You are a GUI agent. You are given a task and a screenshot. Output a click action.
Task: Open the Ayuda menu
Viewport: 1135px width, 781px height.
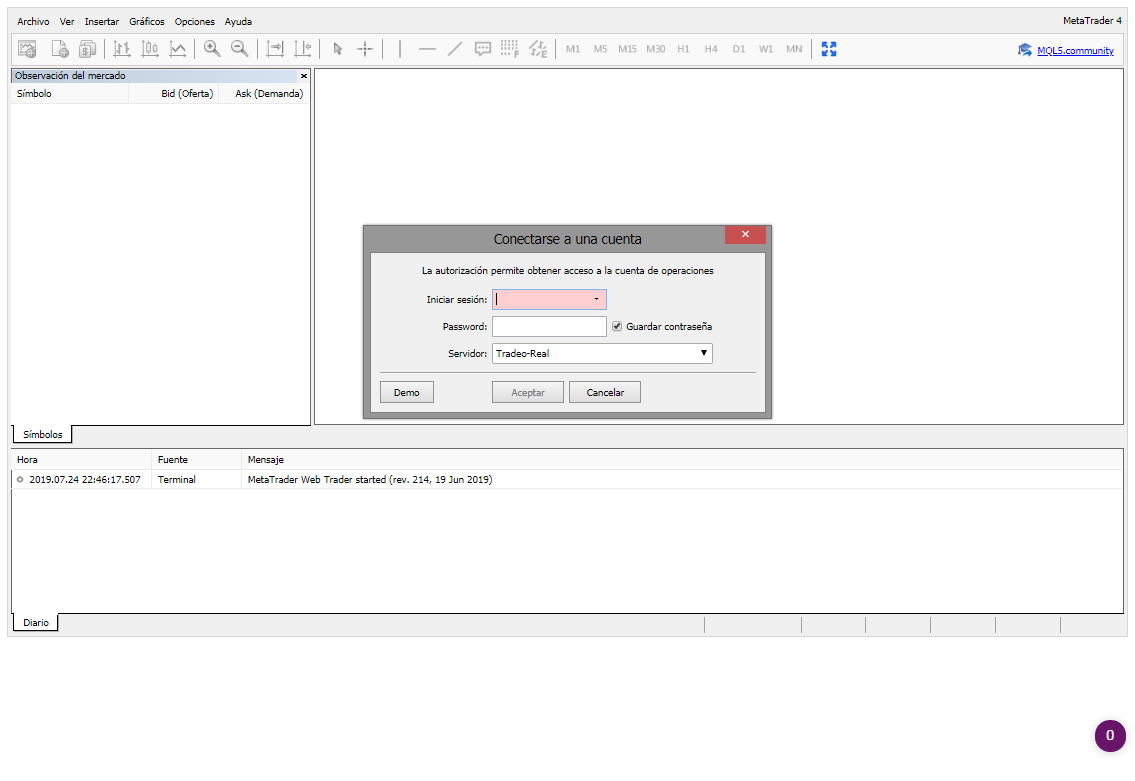238,22
